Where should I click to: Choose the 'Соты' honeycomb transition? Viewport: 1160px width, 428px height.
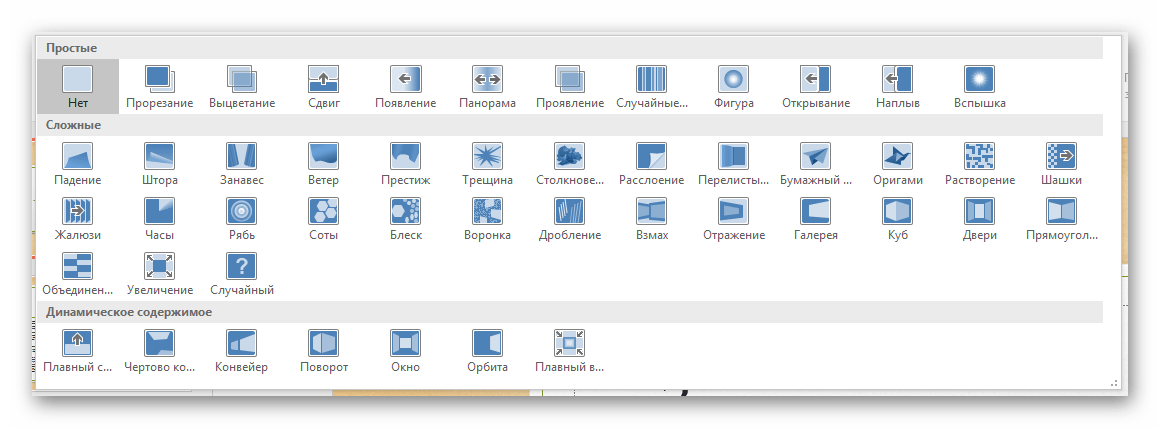324,219
